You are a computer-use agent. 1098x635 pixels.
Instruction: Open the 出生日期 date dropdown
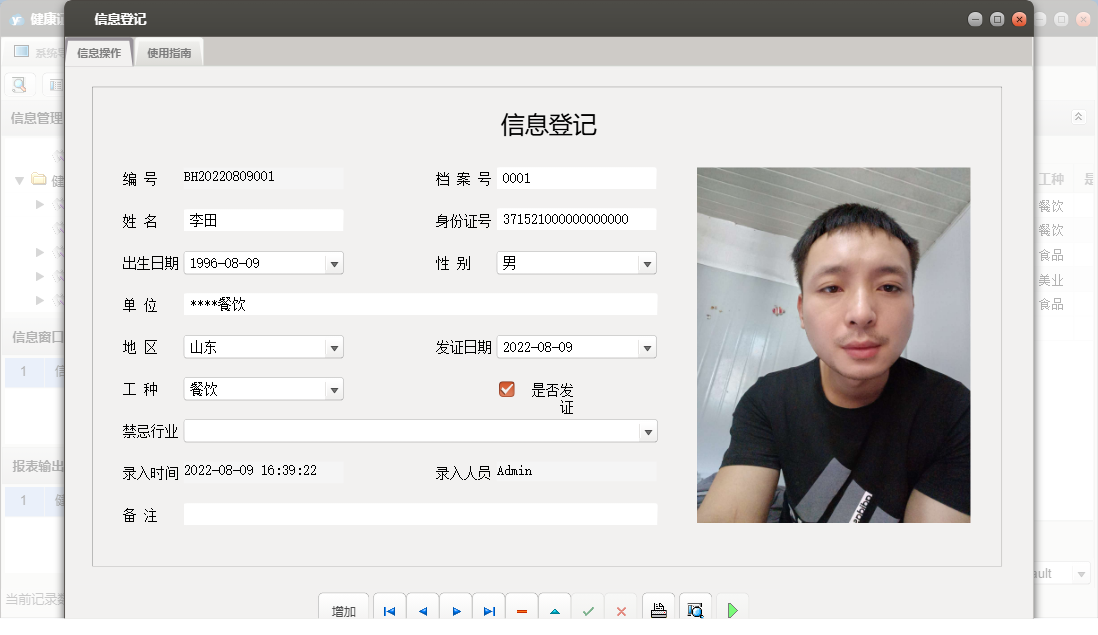[x=334, y=264]
